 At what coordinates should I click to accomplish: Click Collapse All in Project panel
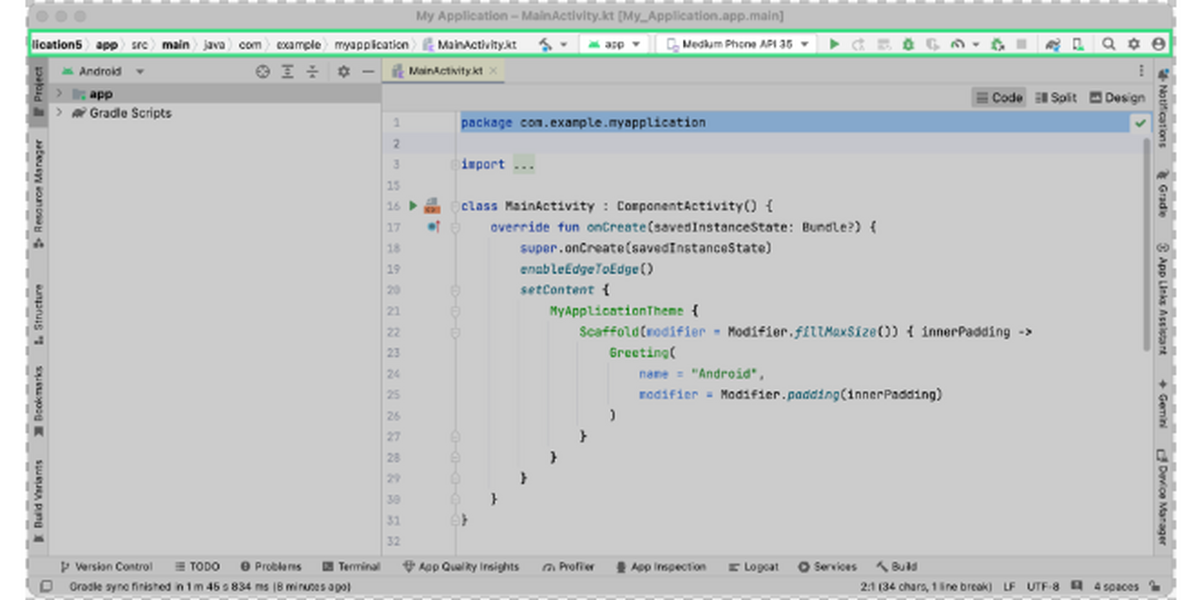312,72
